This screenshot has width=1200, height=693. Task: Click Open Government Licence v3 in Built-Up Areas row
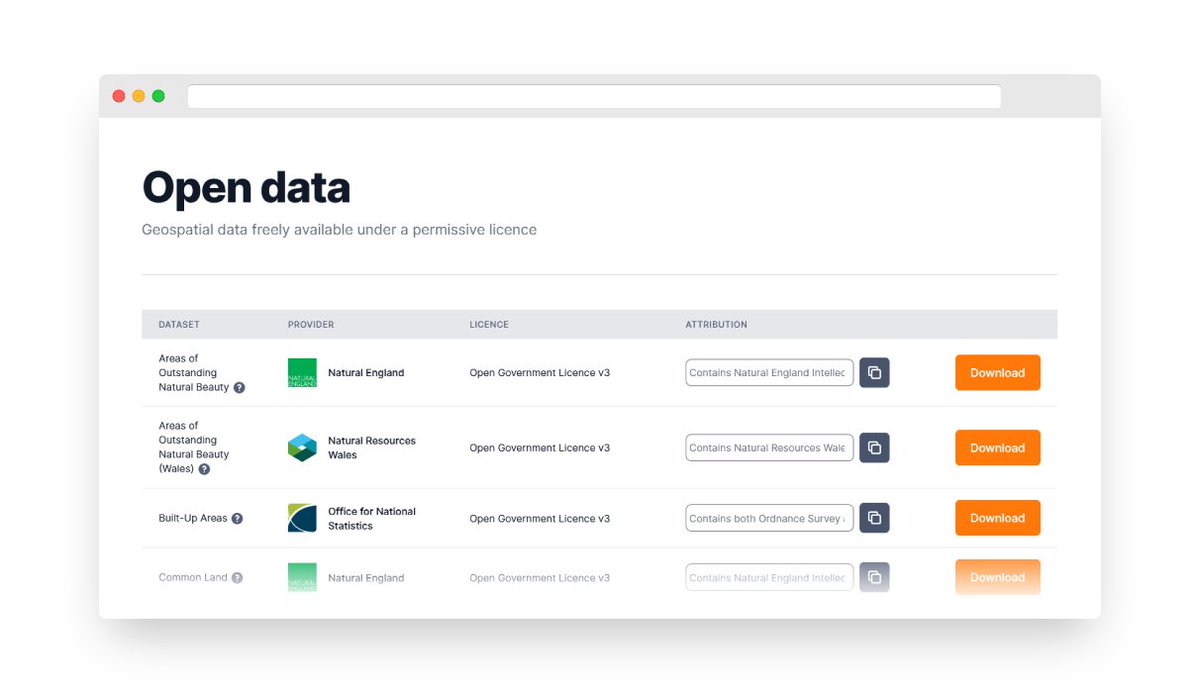[x=540, y=519]
